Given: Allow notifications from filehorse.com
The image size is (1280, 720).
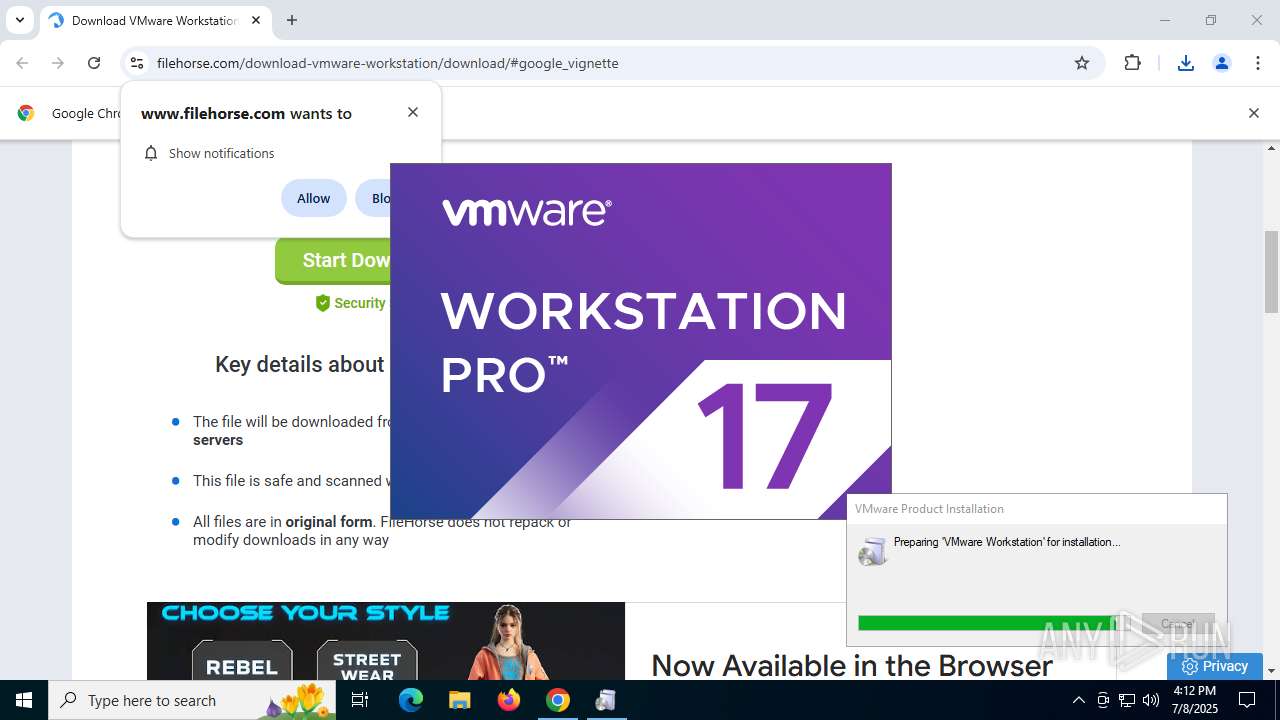Looking at the screenshot, I should [x=313, y=198].
